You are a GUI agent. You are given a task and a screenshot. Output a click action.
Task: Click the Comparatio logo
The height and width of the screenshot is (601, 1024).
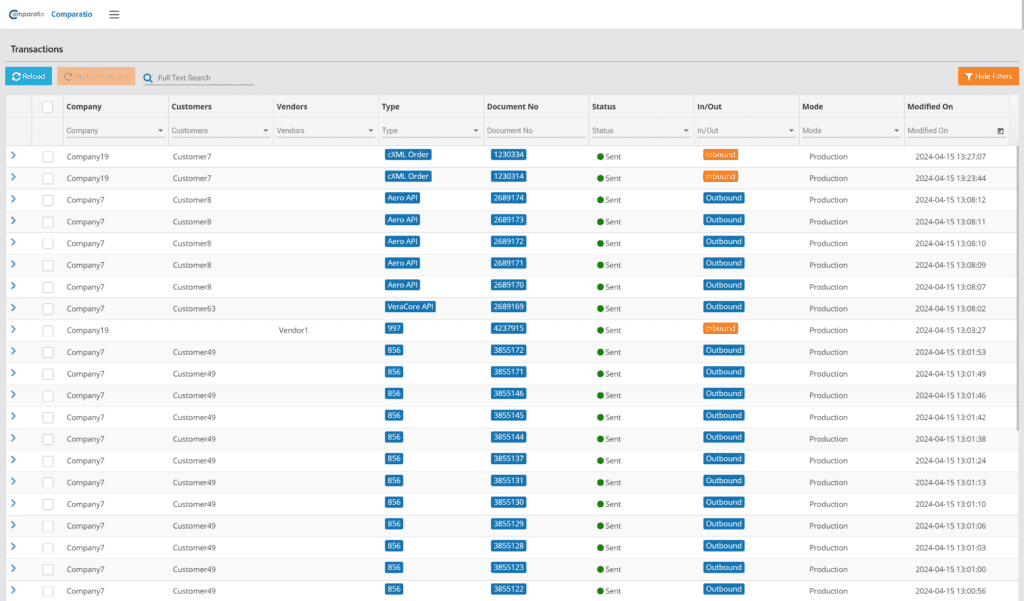(x=26, y=14)
